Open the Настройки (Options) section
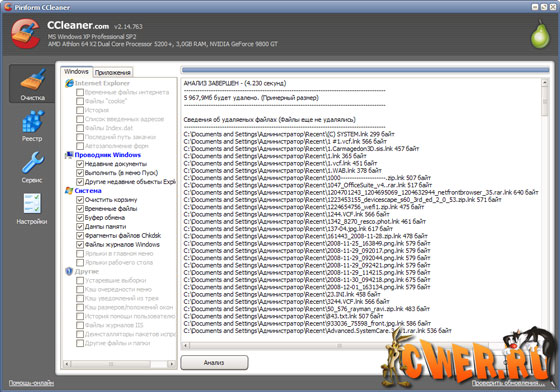 [x=32, y=209]
